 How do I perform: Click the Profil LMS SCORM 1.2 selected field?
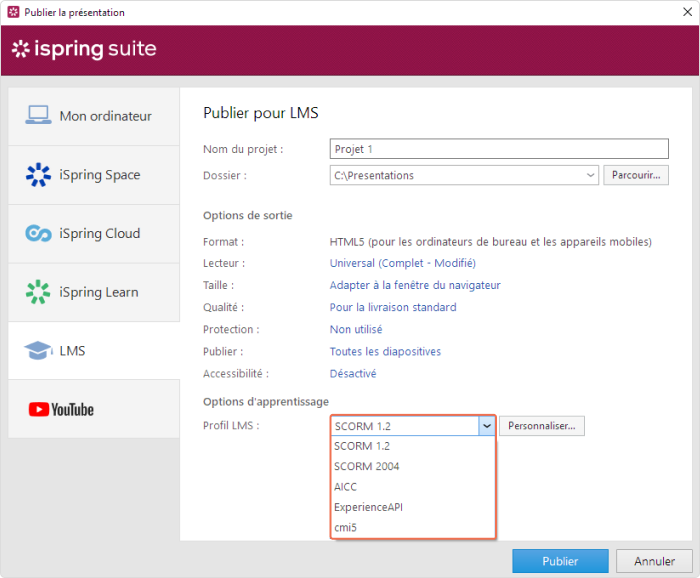coord(405,426)
